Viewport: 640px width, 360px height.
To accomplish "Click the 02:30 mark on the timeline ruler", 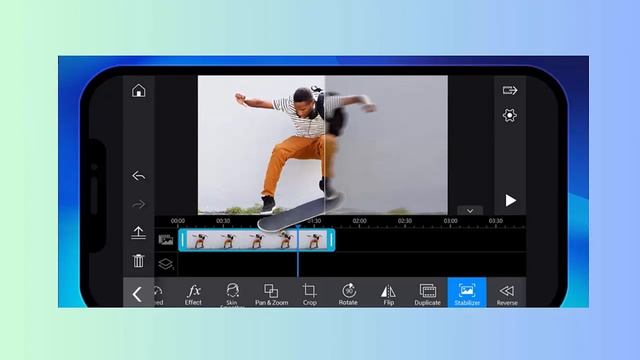I will point(405,221).
